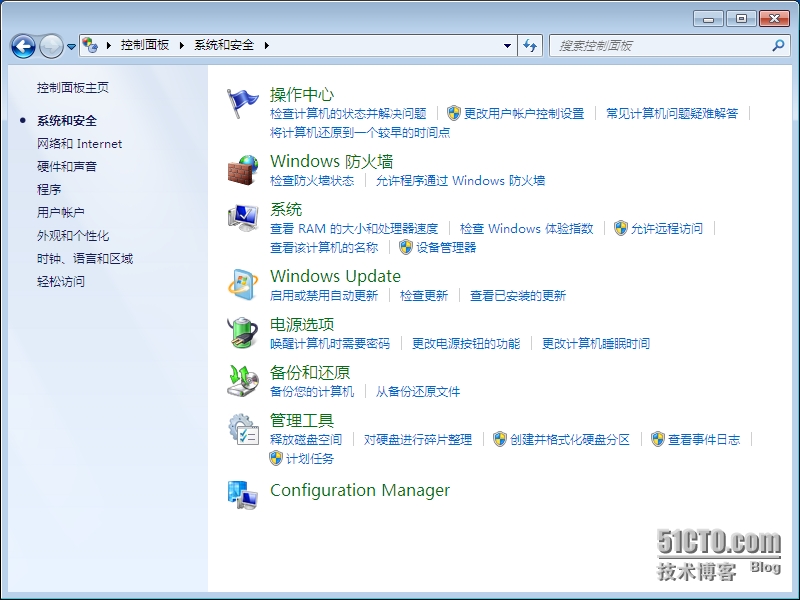Click 唤醒计算机时需要密码 link
The image size is (800, 600).
[x=330, y=343]
